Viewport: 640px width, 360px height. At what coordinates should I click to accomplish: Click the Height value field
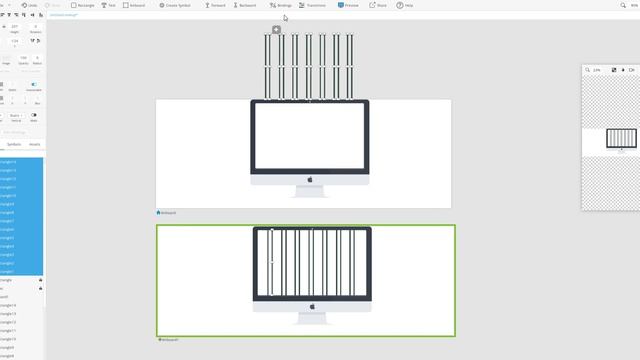pos(15,27)
